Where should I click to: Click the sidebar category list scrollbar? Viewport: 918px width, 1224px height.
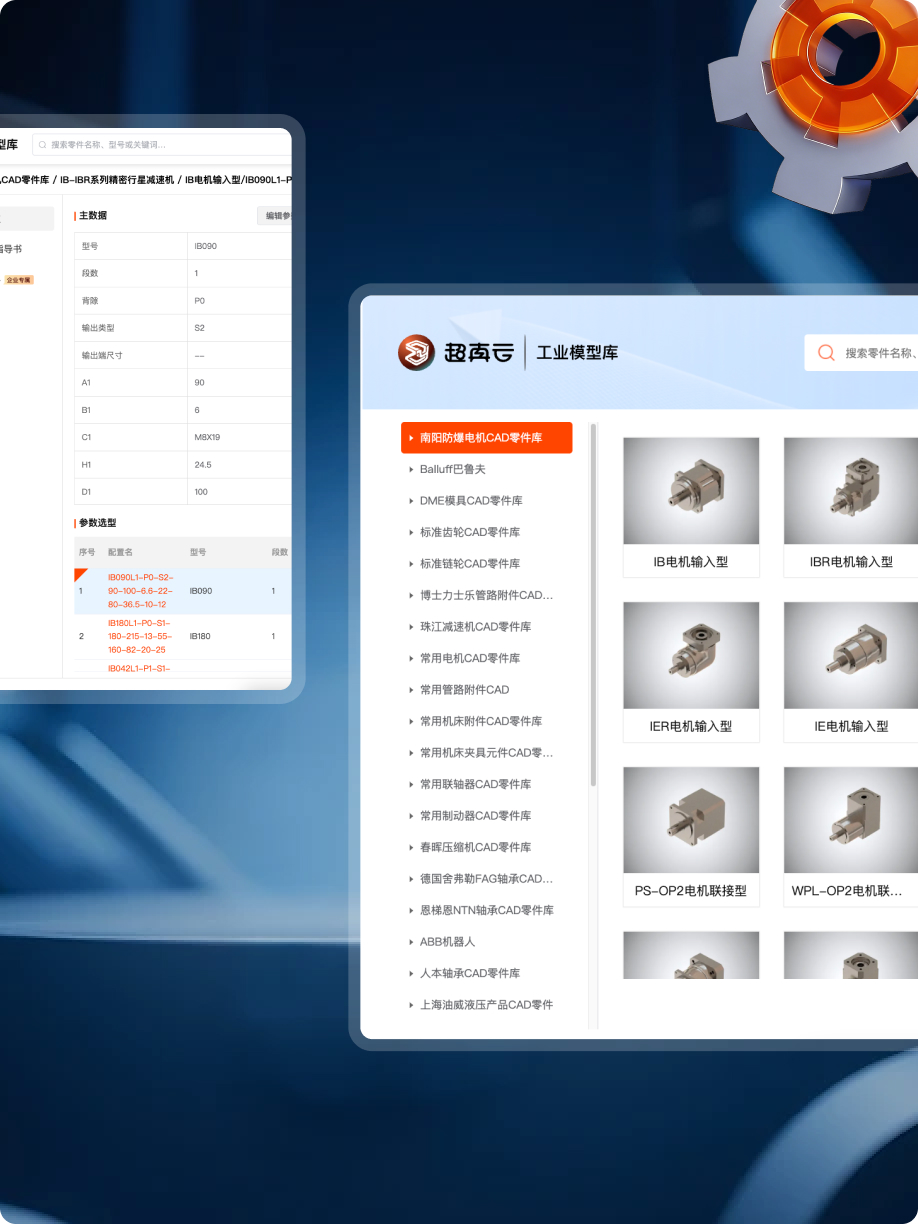594,600
